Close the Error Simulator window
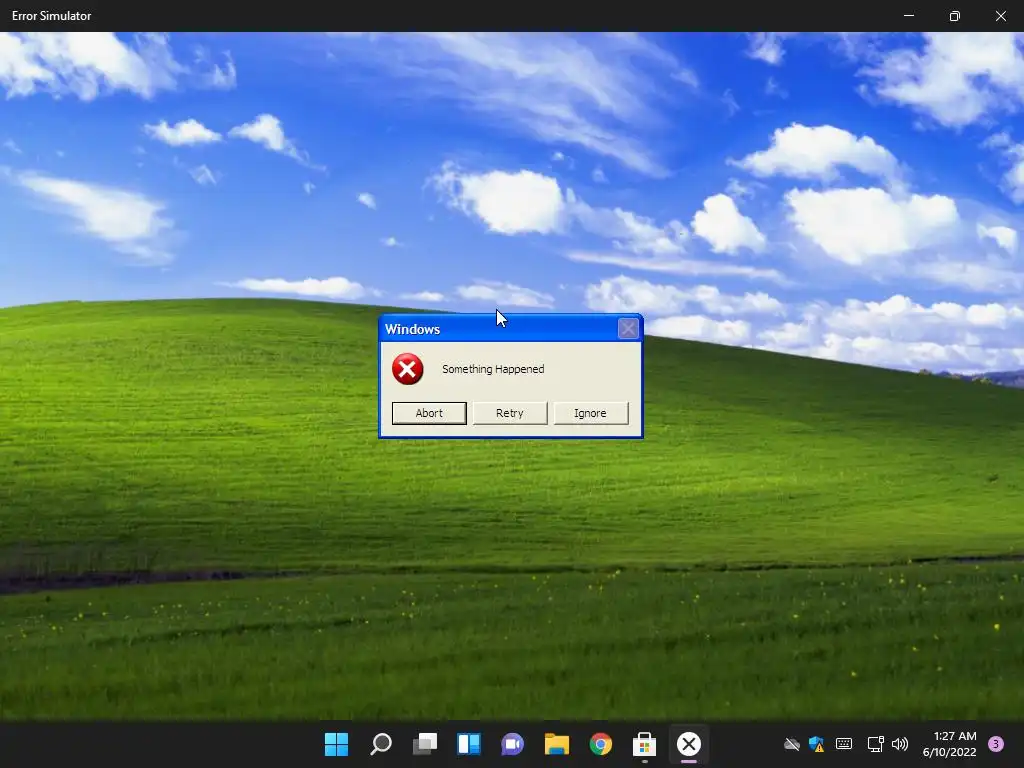Viewport: 1024px width, 768px height. pos(1000,16)
